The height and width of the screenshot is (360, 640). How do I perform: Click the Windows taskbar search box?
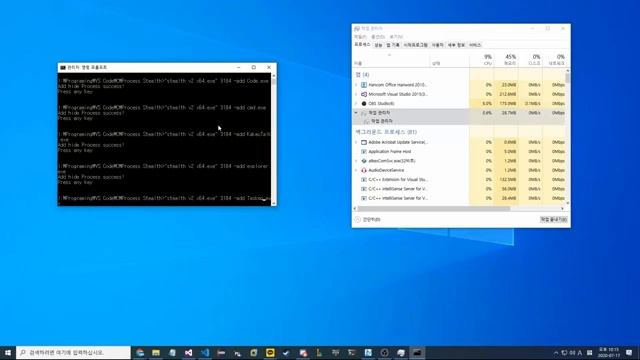[x=73, y=353]
